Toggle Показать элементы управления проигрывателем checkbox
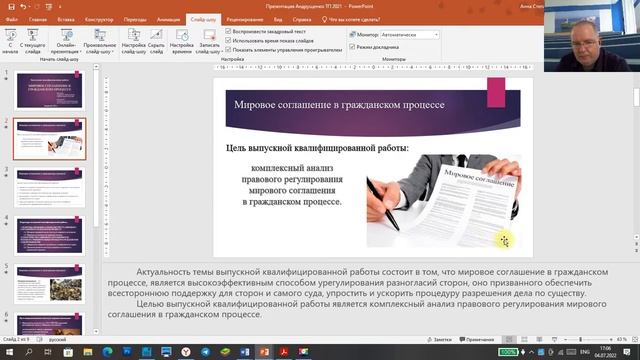 (x=228, y=49)
